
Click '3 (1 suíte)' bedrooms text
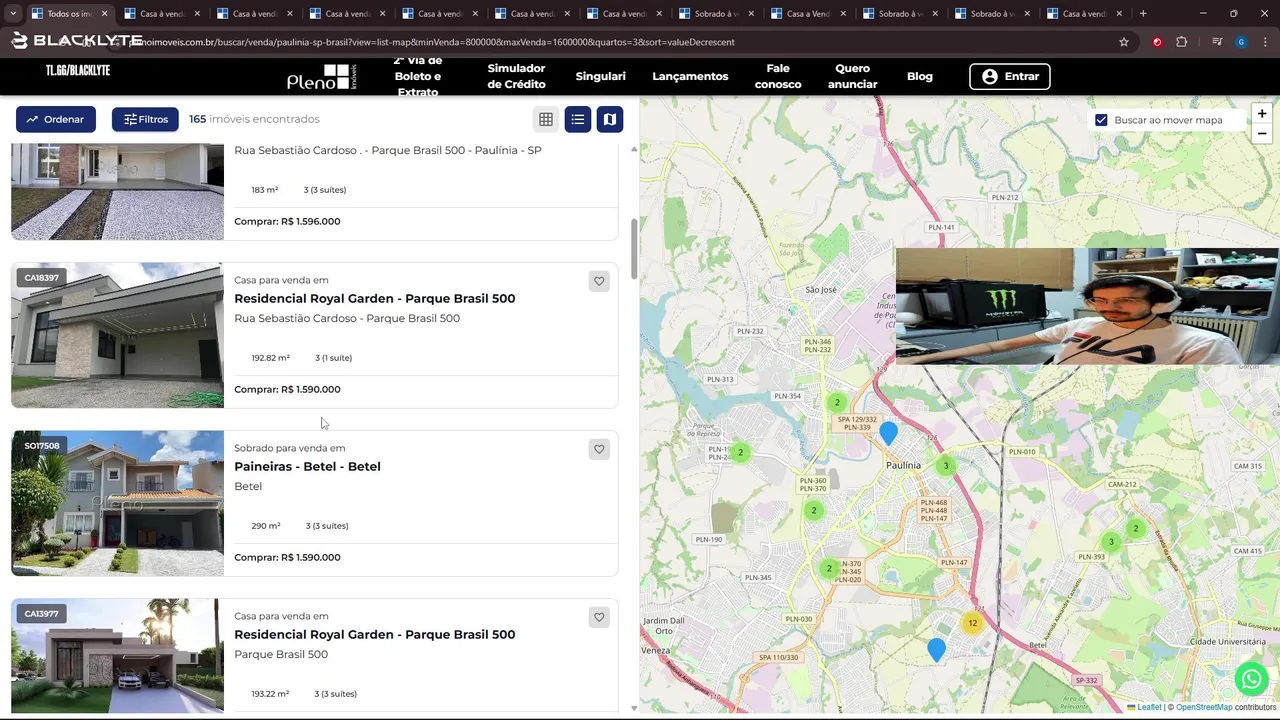333,358
